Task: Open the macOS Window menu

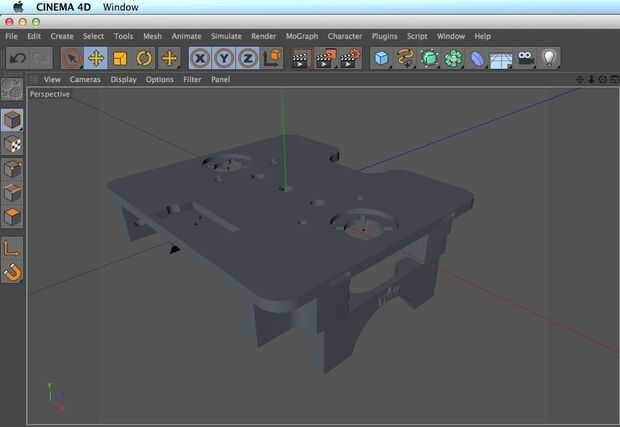Action: click(121, 7)
